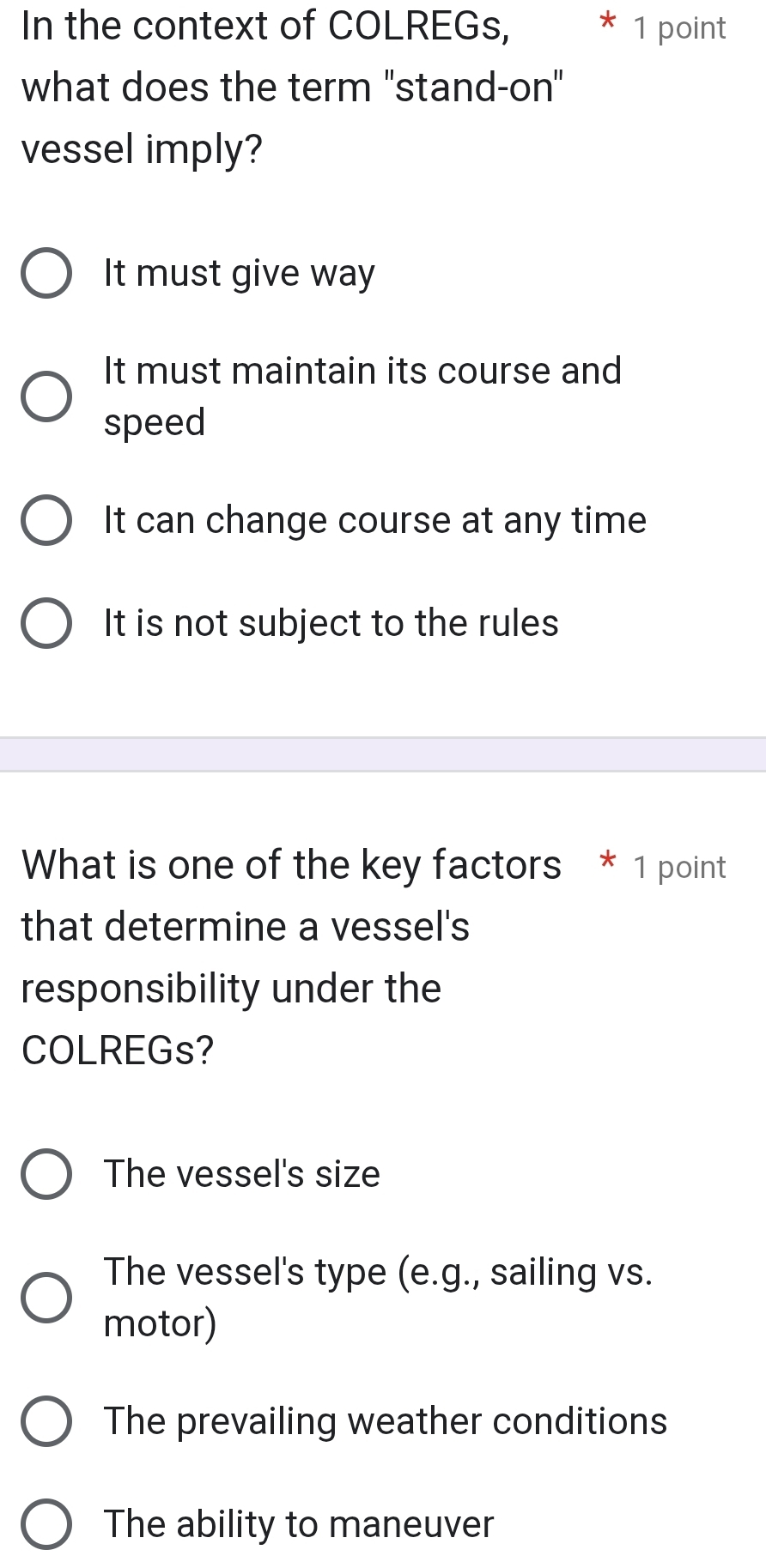Click the "The vessel's size" answer text
Screen dimensions: 766x1568
[241, 1174]
